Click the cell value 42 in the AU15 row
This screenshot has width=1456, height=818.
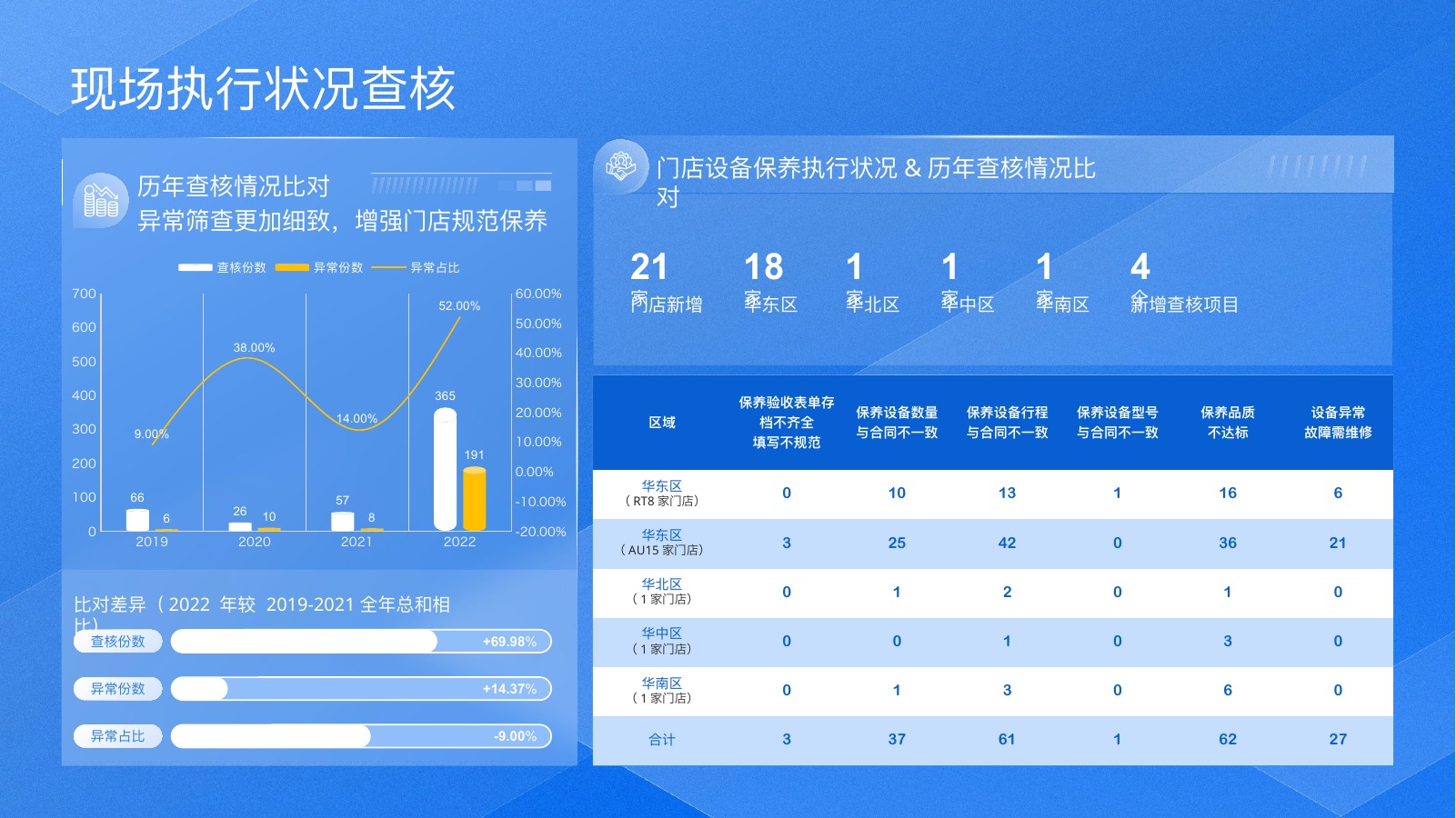tap(1007, 543)
